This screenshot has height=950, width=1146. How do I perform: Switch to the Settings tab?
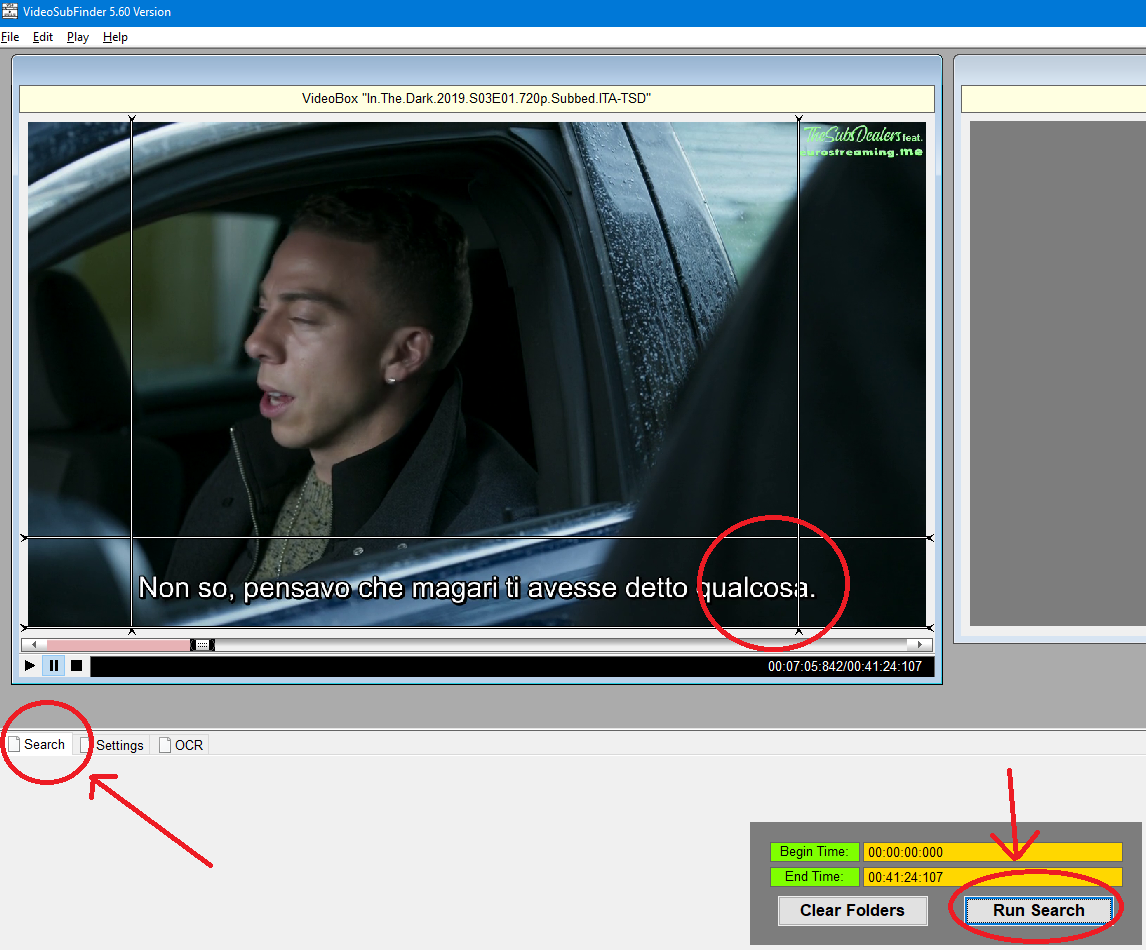pyautogui.click(x=112, y=745)
